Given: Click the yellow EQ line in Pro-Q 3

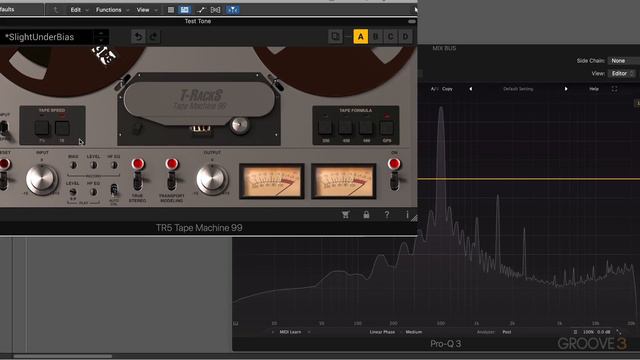Looking at the screenshot, I should tap(529, 179).
